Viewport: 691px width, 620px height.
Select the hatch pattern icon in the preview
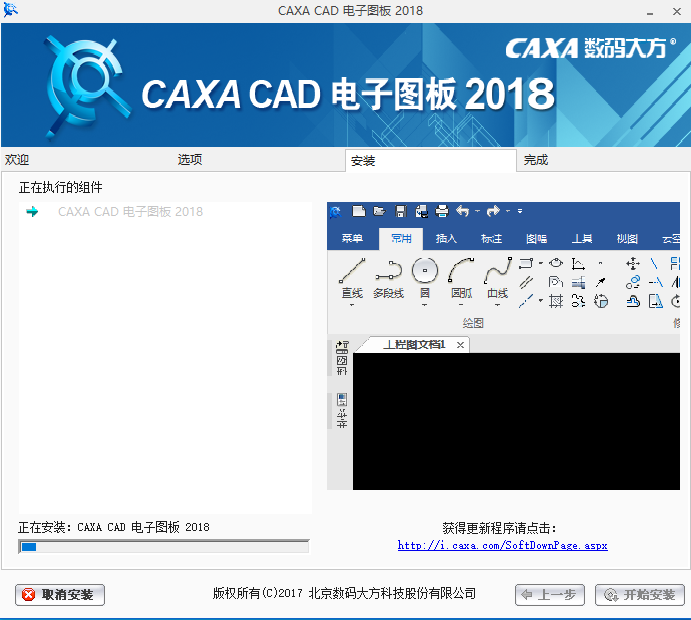556,301
